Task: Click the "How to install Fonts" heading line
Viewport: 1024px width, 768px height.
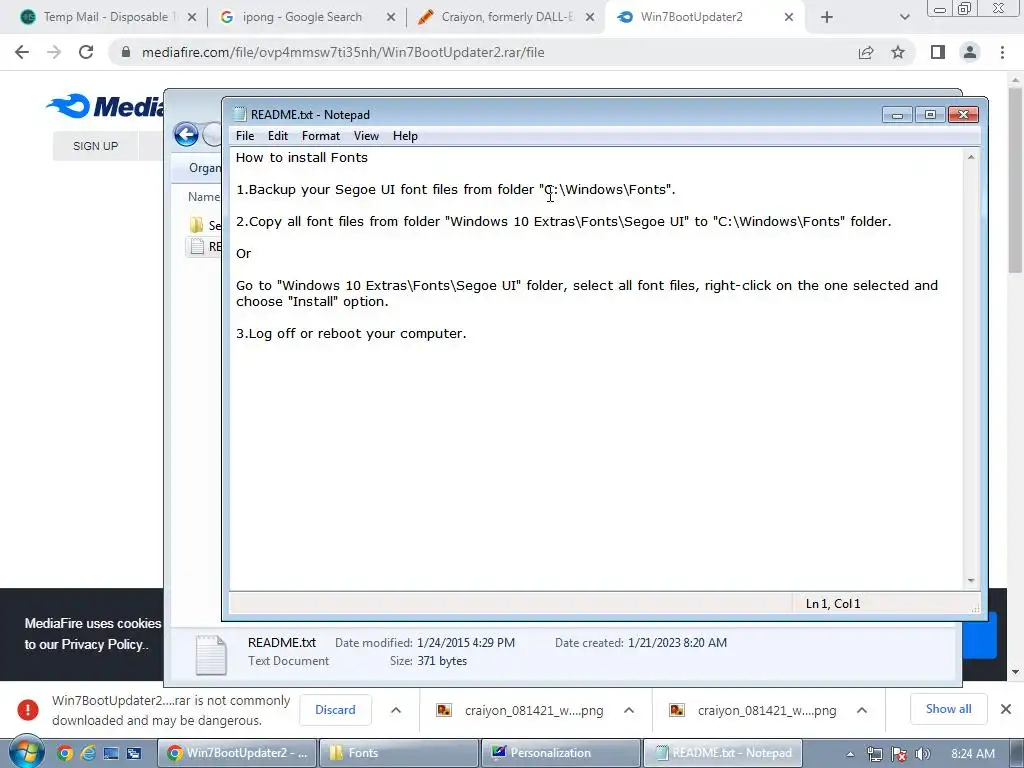Action: coord(302,157)
